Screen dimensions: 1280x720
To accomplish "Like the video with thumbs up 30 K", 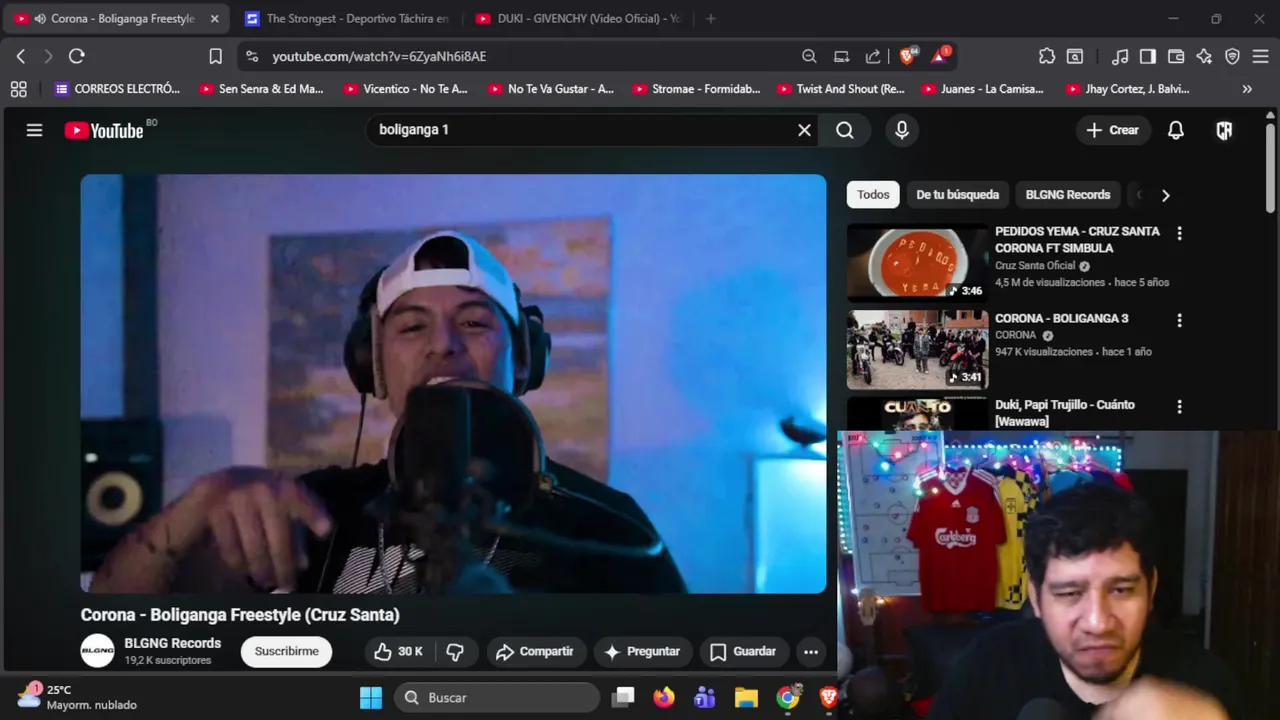I will coord(398,652).
